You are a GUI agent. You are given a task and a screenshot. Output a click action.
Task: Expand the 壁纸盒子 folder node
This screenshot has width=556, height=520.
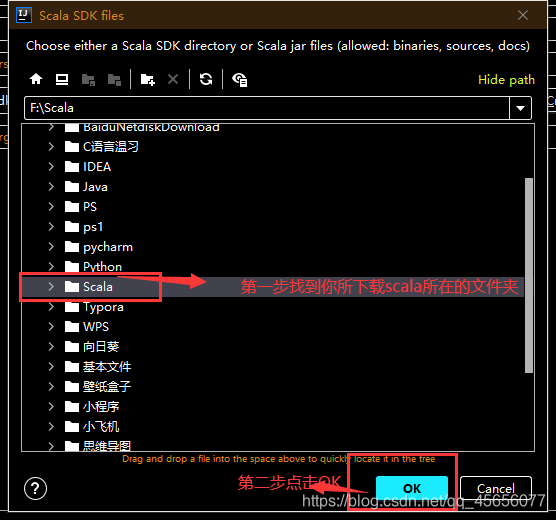point(51,386)
